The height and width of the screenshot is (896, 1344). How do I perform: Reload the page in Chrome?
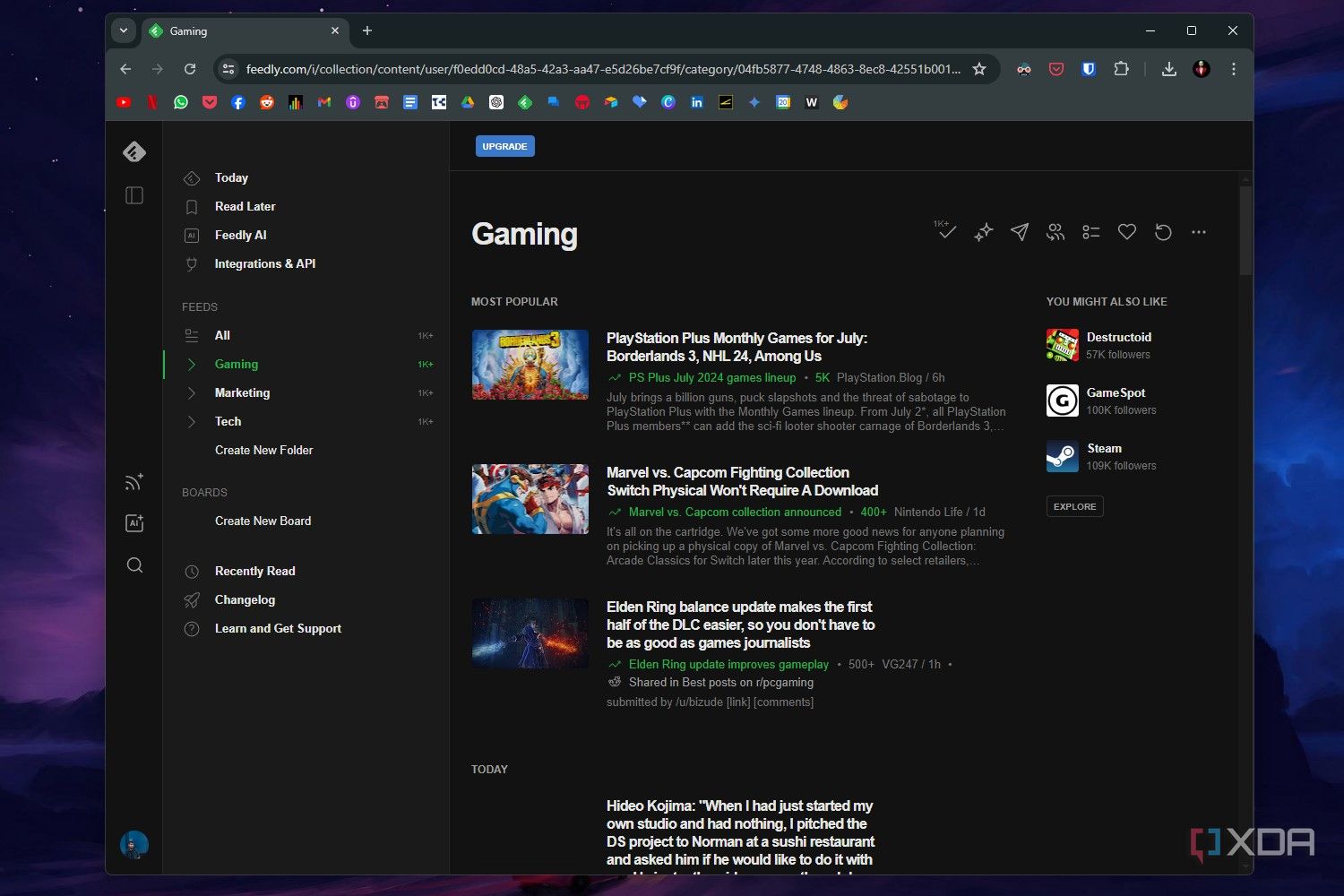190,69
